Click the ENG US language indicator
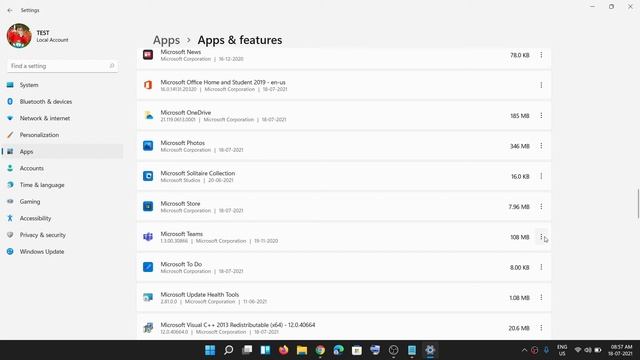 (x=562, y=350)
